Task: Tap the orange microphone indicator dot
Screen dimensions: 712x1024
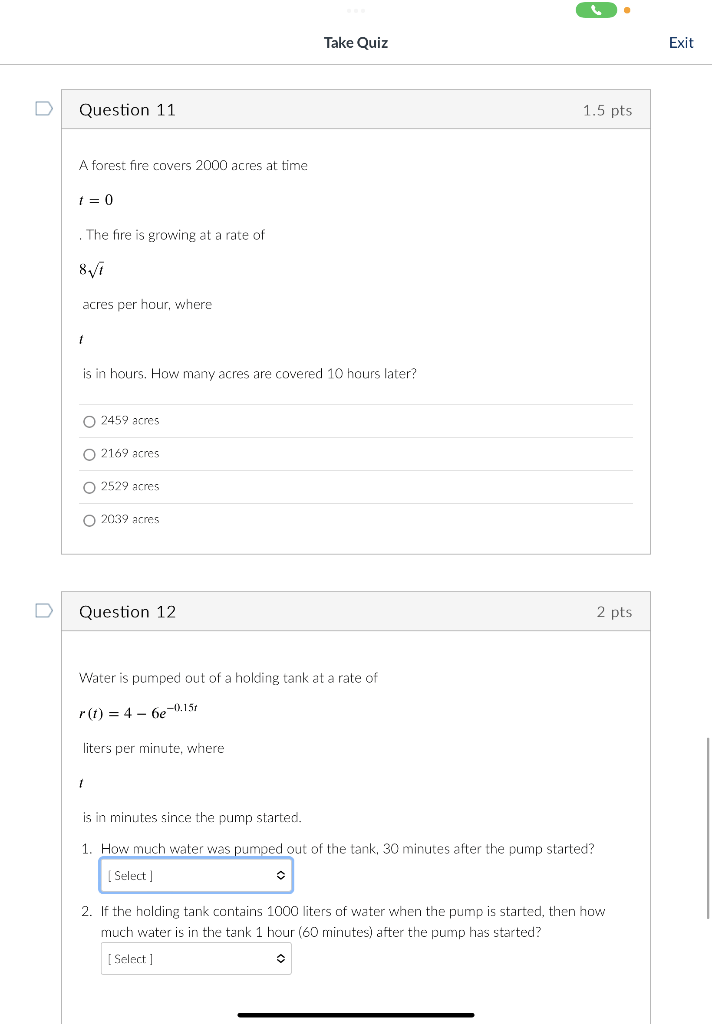Action: (x=627, y=10)
